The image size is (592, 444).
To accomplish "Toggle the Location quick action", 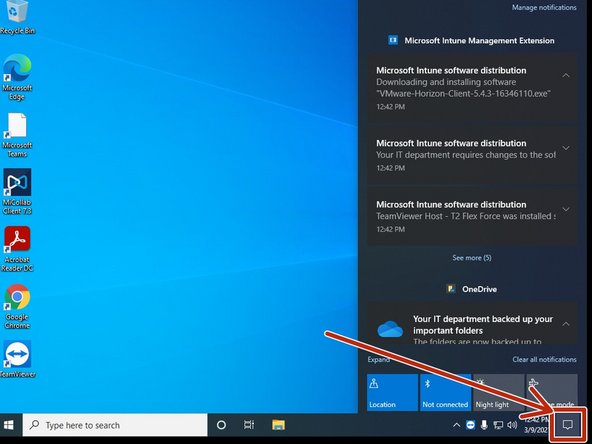I will (x=392, y=392).
